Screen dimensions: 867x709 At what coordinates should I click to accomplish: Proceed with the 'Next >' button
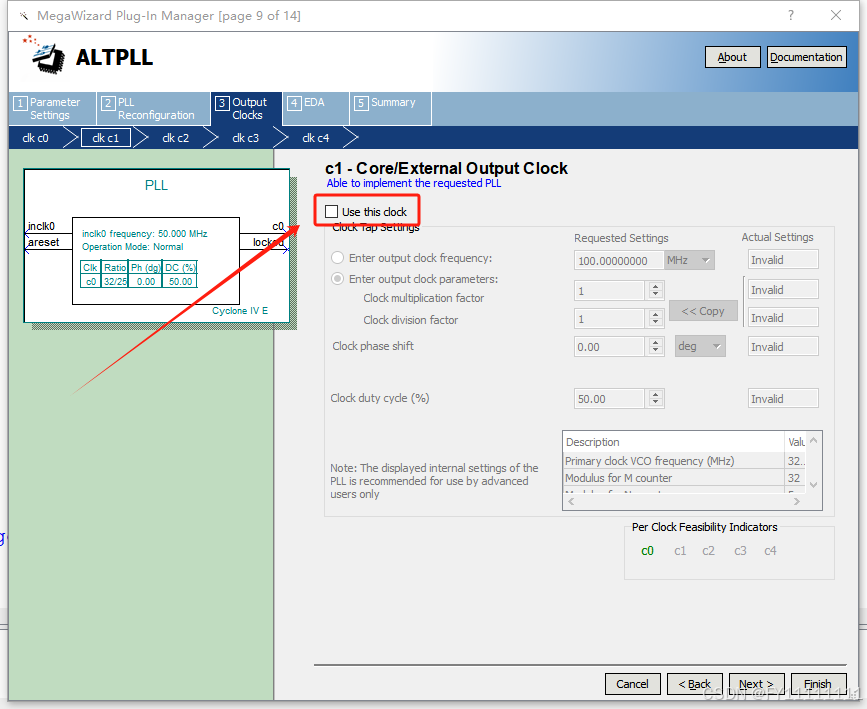tap(756, 684)
